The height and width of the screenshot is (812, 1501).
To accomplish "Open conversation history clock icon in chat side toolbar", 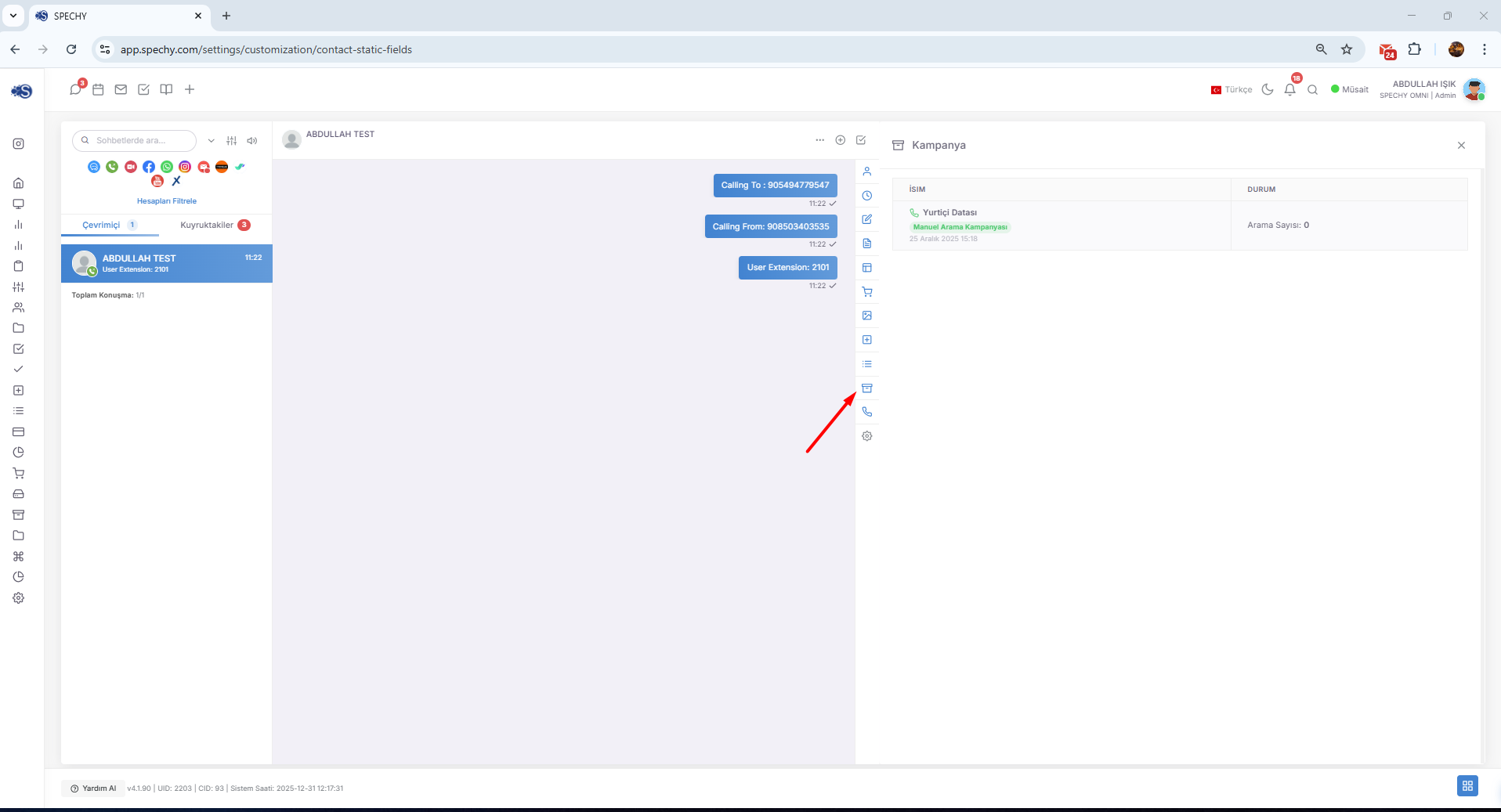I will click(x=867, y=196).
